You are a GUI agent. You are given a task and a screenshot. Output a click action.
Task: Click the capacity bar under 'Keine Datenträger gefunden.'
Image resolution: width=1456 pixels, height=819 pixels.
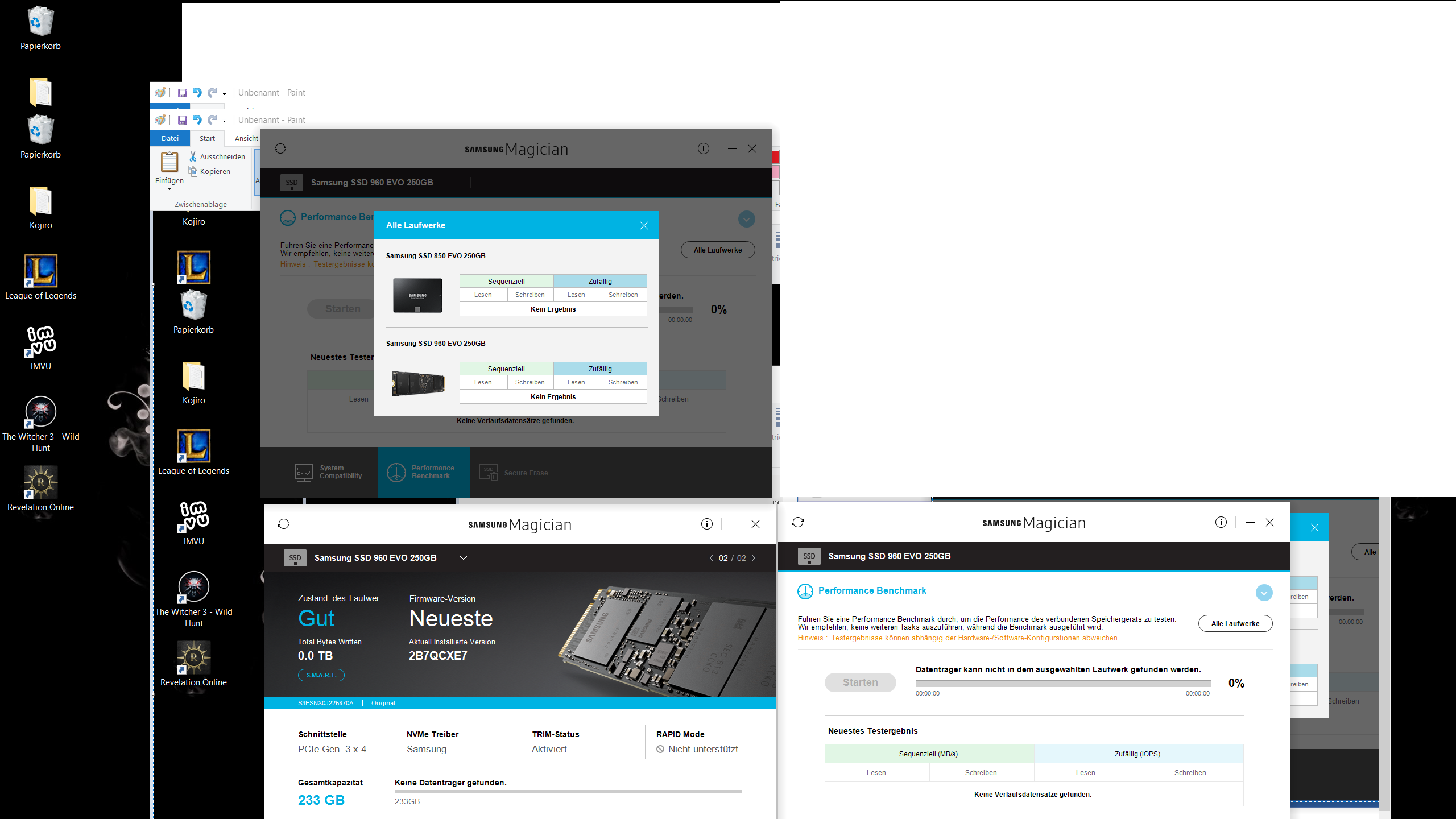568,791
